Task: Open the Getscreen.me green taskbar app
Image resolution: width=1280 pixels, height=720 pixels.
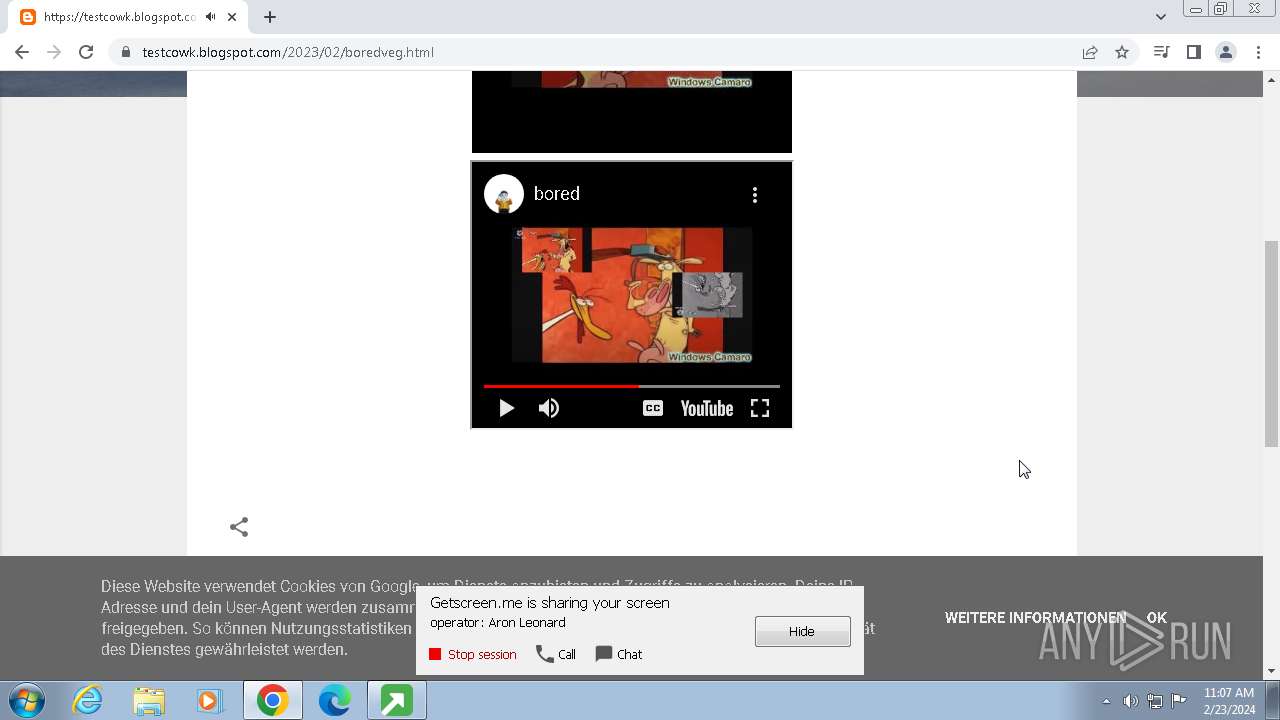Action: click(396, 701)
